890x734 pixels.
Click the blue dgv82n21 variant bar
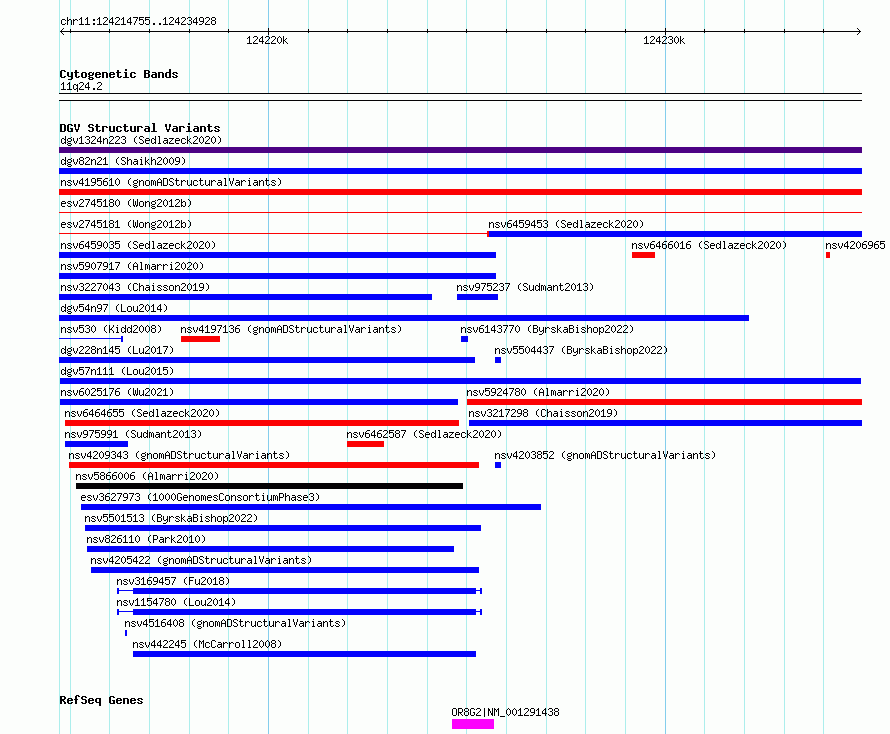pos(460,171)
